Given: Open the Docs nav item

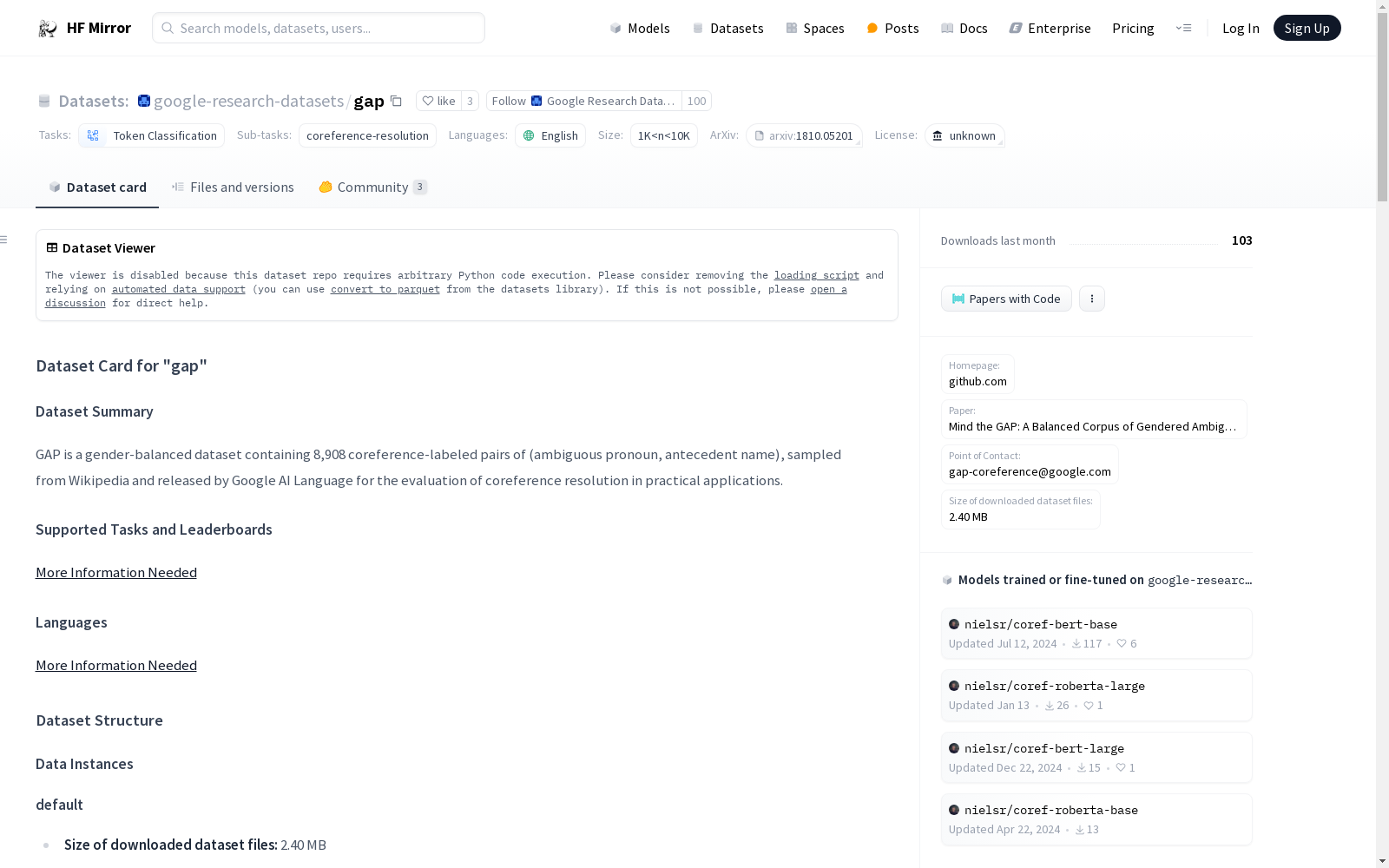Looking at the screenshot, I should 964,28.
